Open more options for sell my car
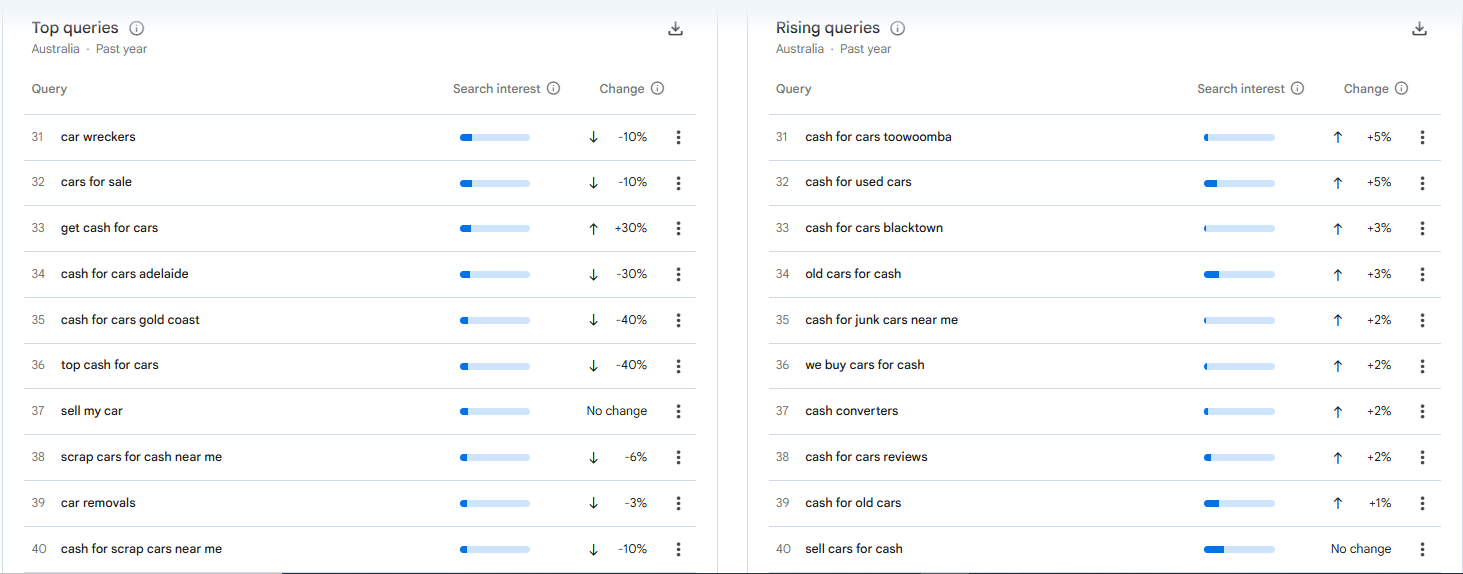The height and width of the screenshot is (574, 1463). pos(678,411)
